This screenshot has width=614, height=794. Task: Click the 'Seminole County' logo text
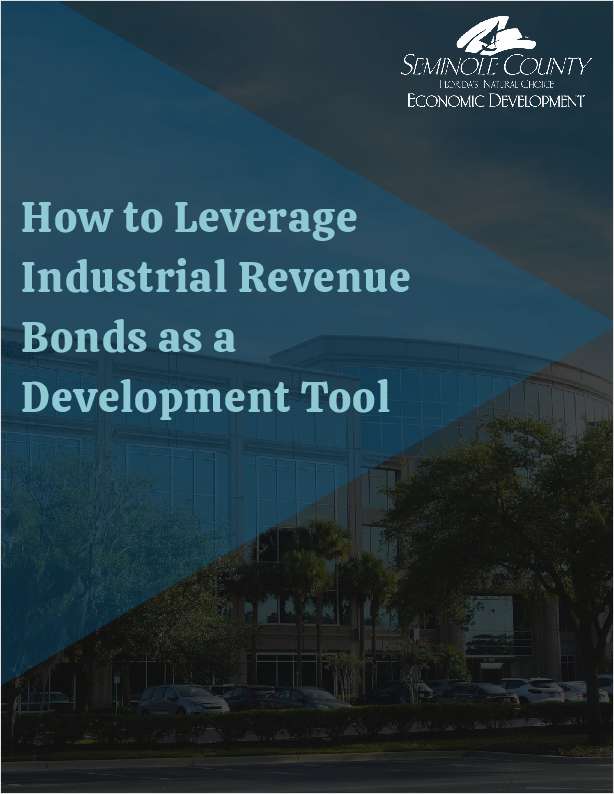click(495, 69)
